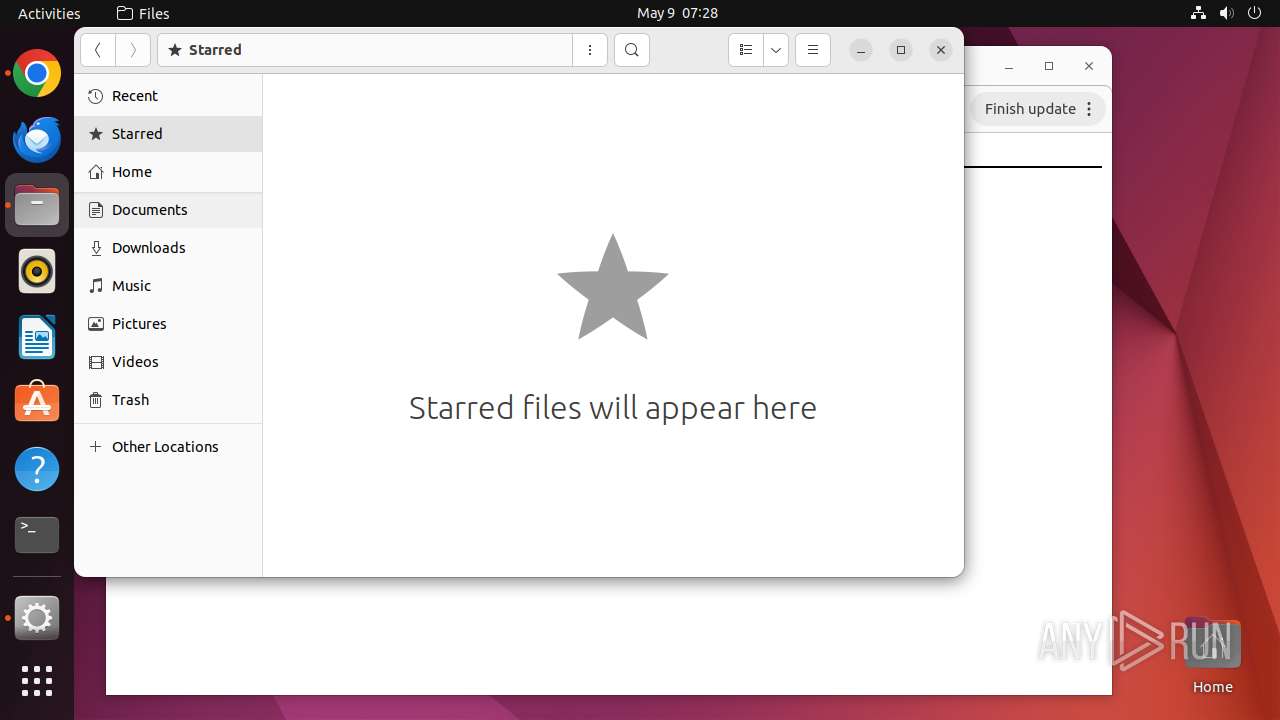Click the Starred path bar
Screen dimensions: 1280x720
365,50
